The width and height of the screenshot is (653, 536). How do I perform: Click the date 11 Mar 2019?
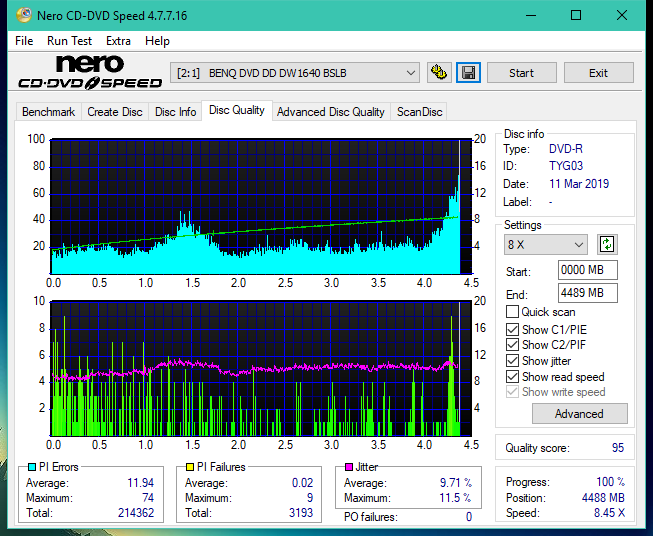tap(579, 184)
